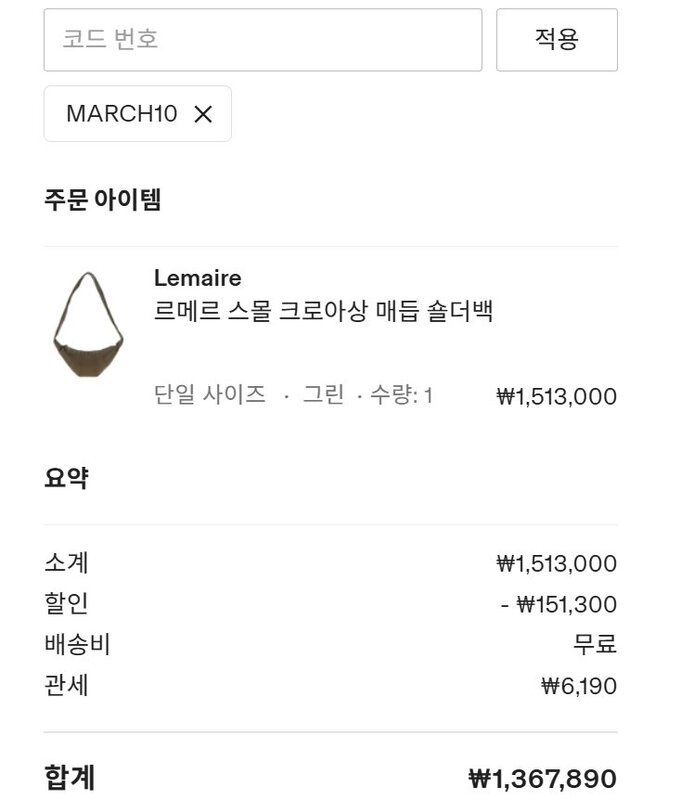Click the 할인 discount label
This screenshot has height=800, width=681.
tap(66, 604)
